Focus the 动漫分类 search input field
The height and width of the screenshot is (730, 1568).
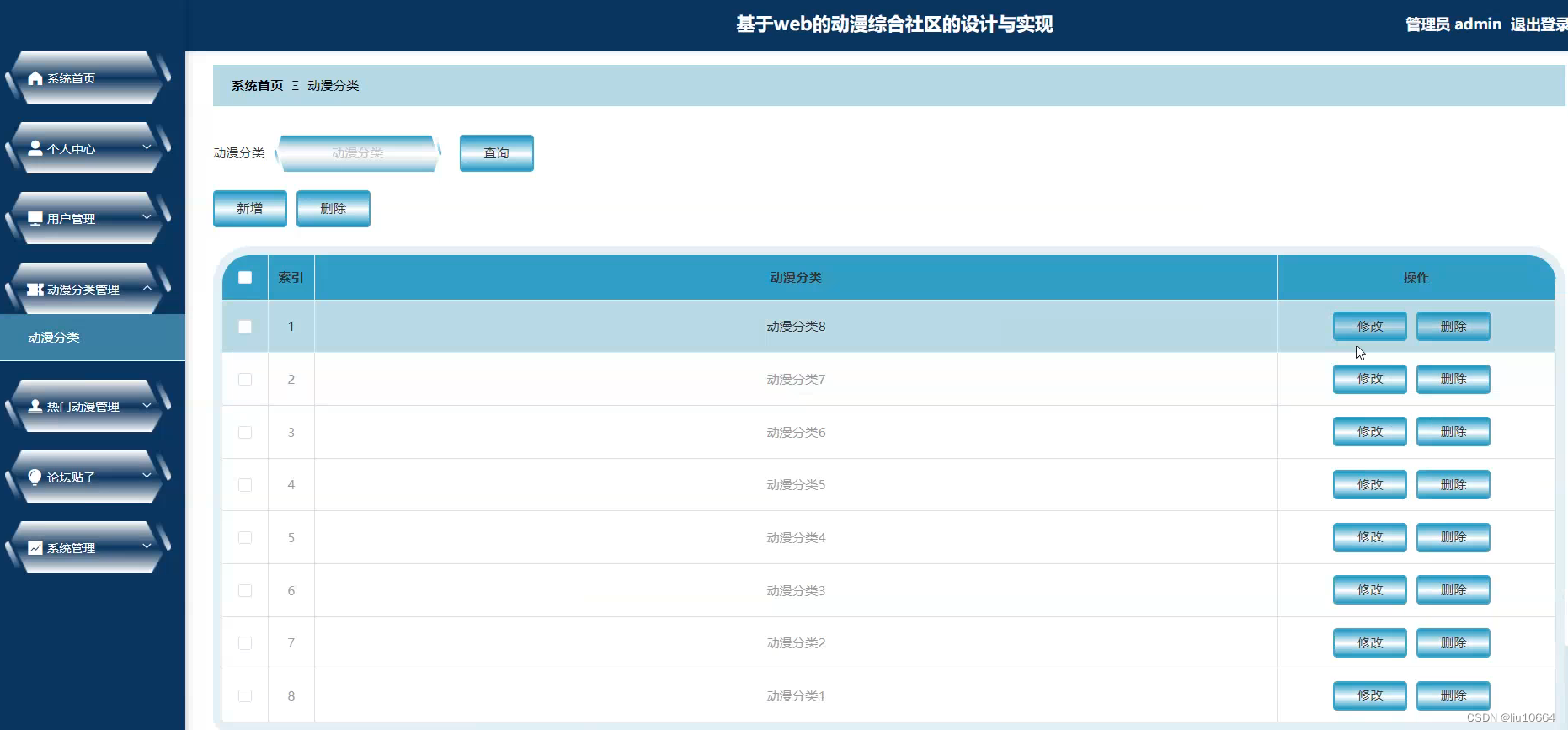[358, 153]
